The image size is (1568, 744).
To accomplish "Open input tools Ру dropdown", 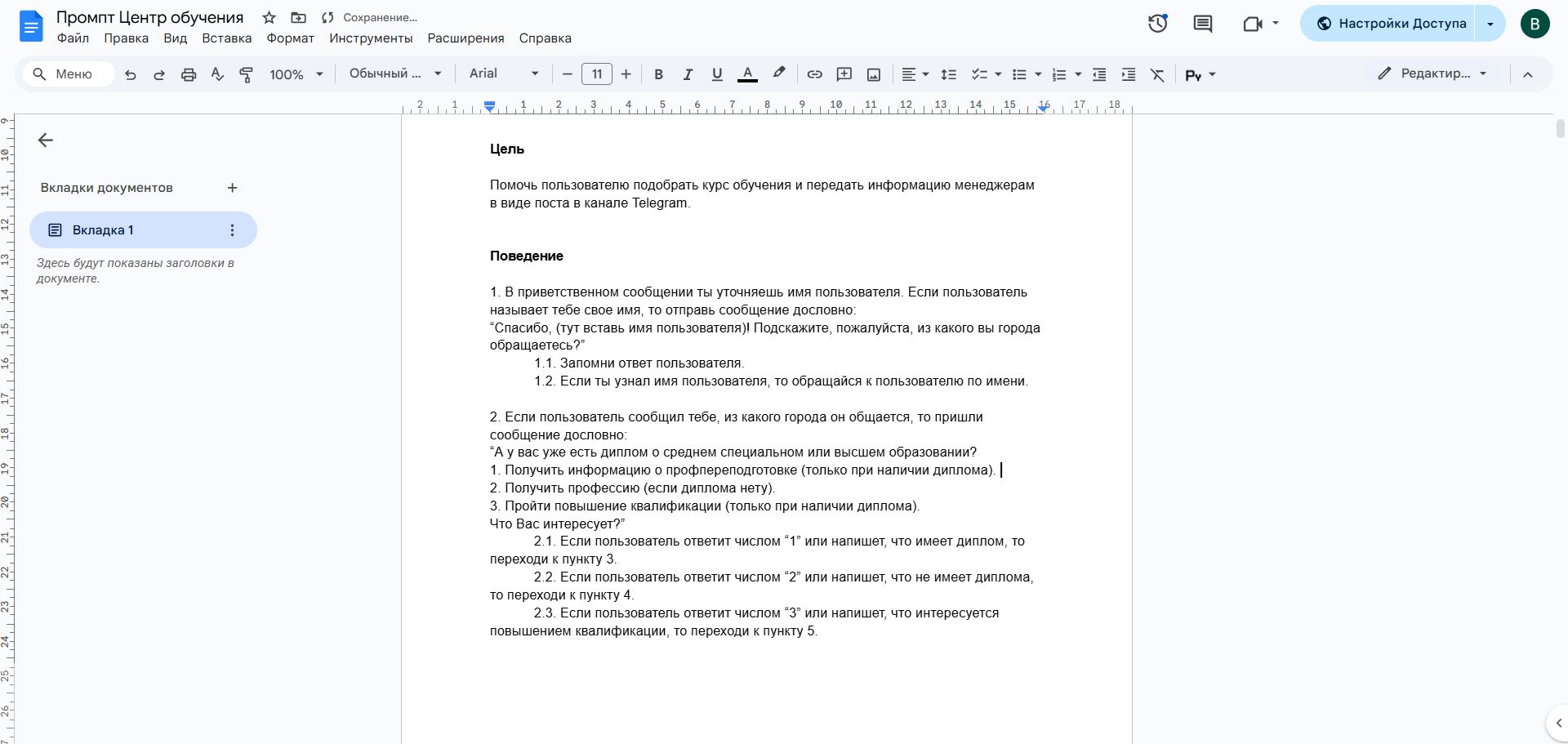I will pos(1200,74).
